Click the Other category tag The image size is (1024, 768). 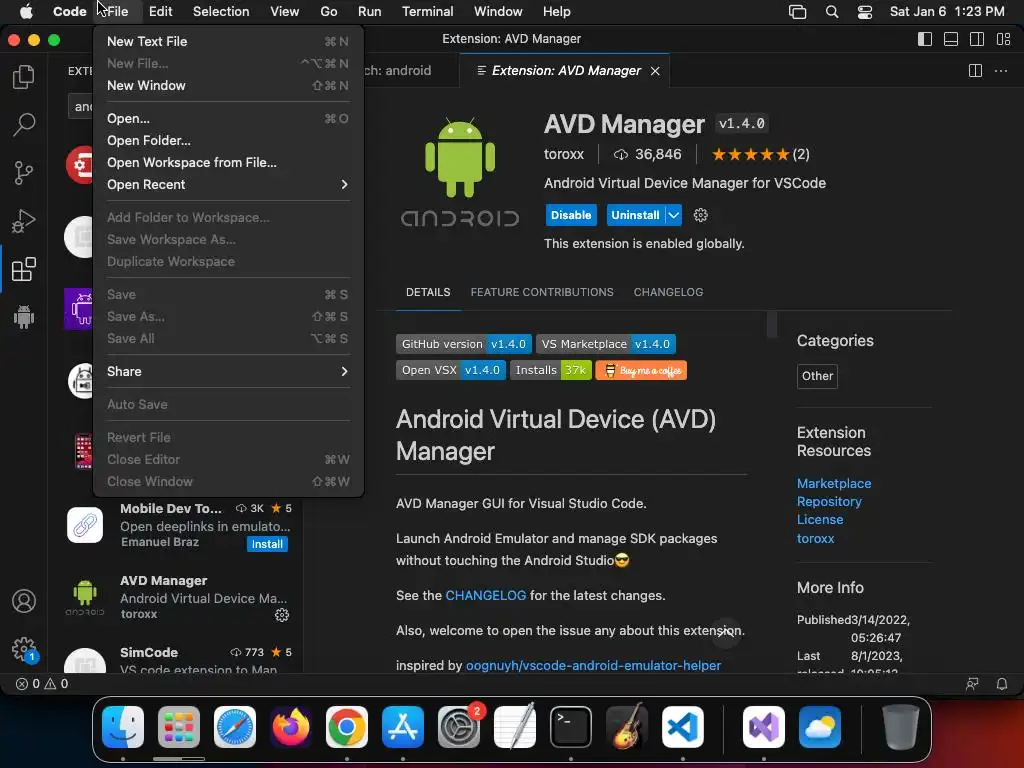pos(817,376)
